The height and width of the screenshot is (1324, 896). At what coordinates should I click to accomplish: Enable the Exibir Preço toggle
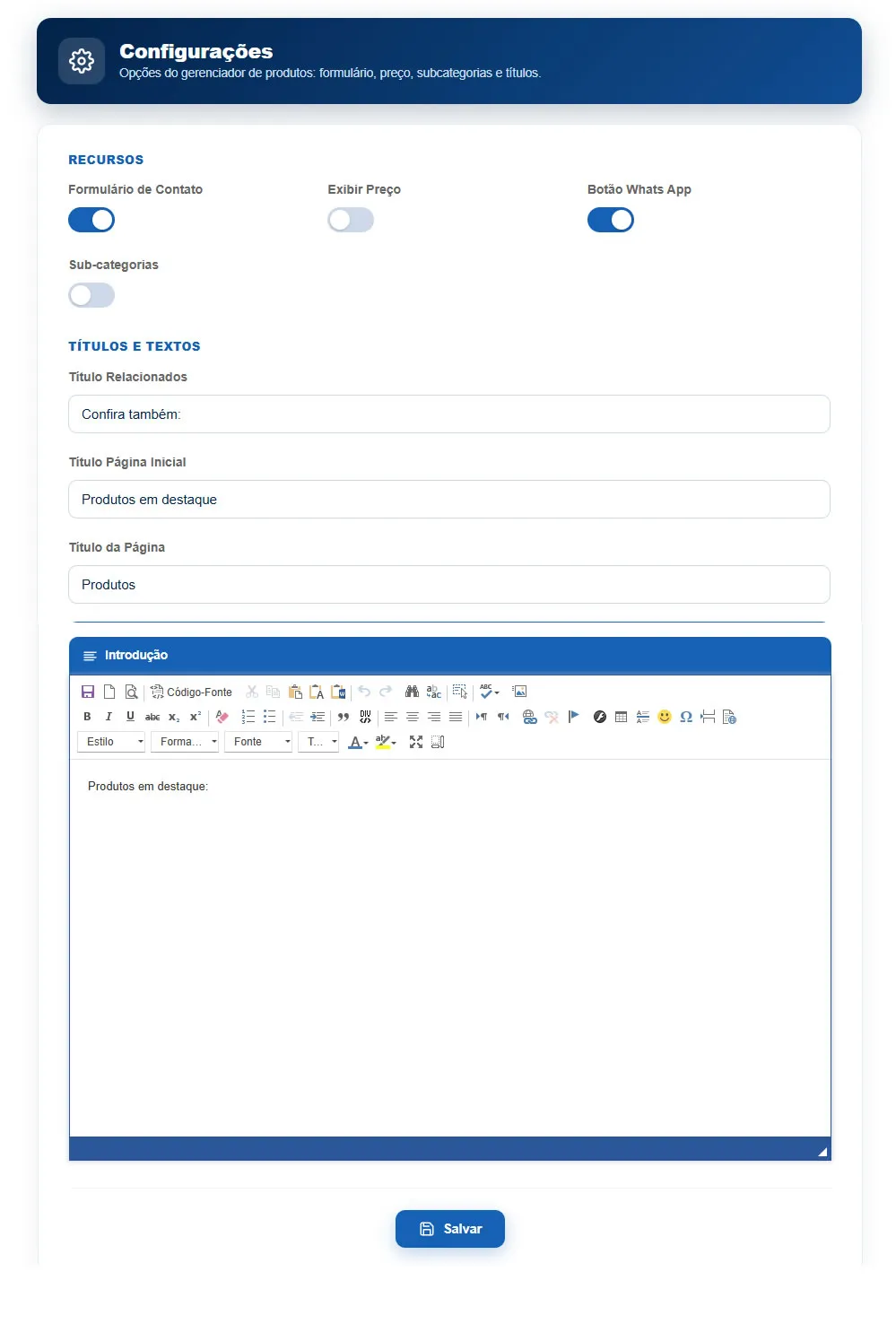tap(351, 220)
